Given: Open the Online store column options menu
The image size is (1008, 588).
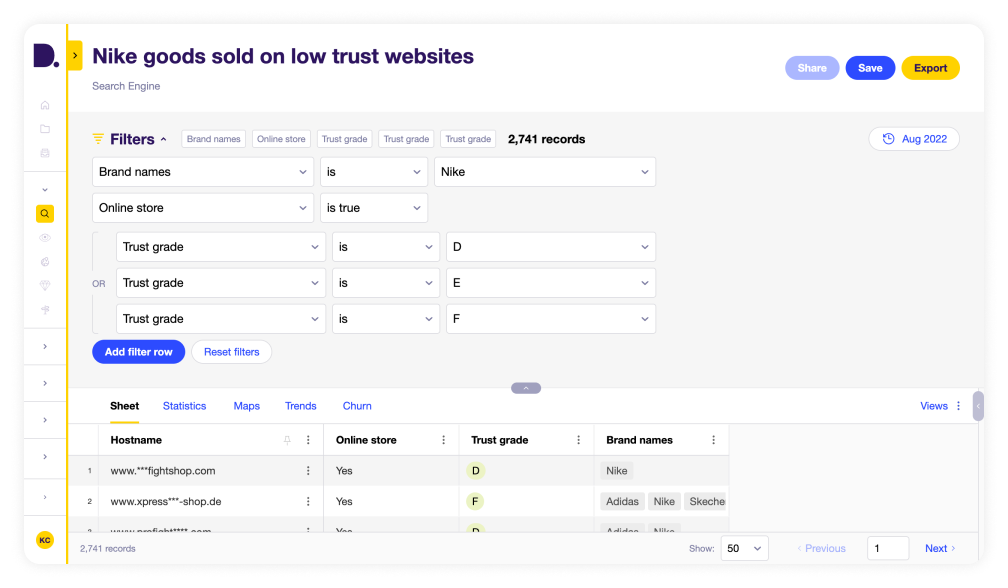Looking at the screenshot, I should 444,440.
